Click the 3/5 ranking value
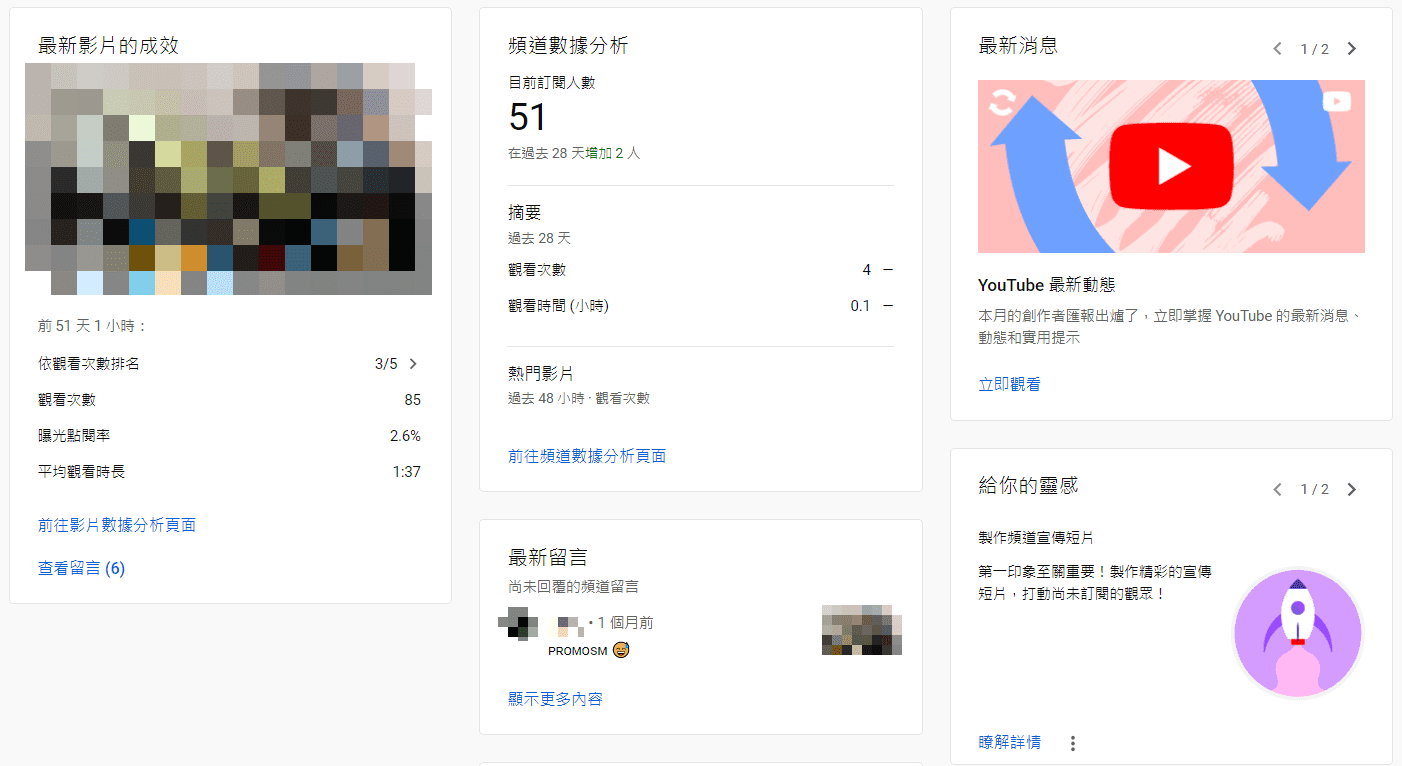Viewport: 1402px width, 766px height. [386, 364]
